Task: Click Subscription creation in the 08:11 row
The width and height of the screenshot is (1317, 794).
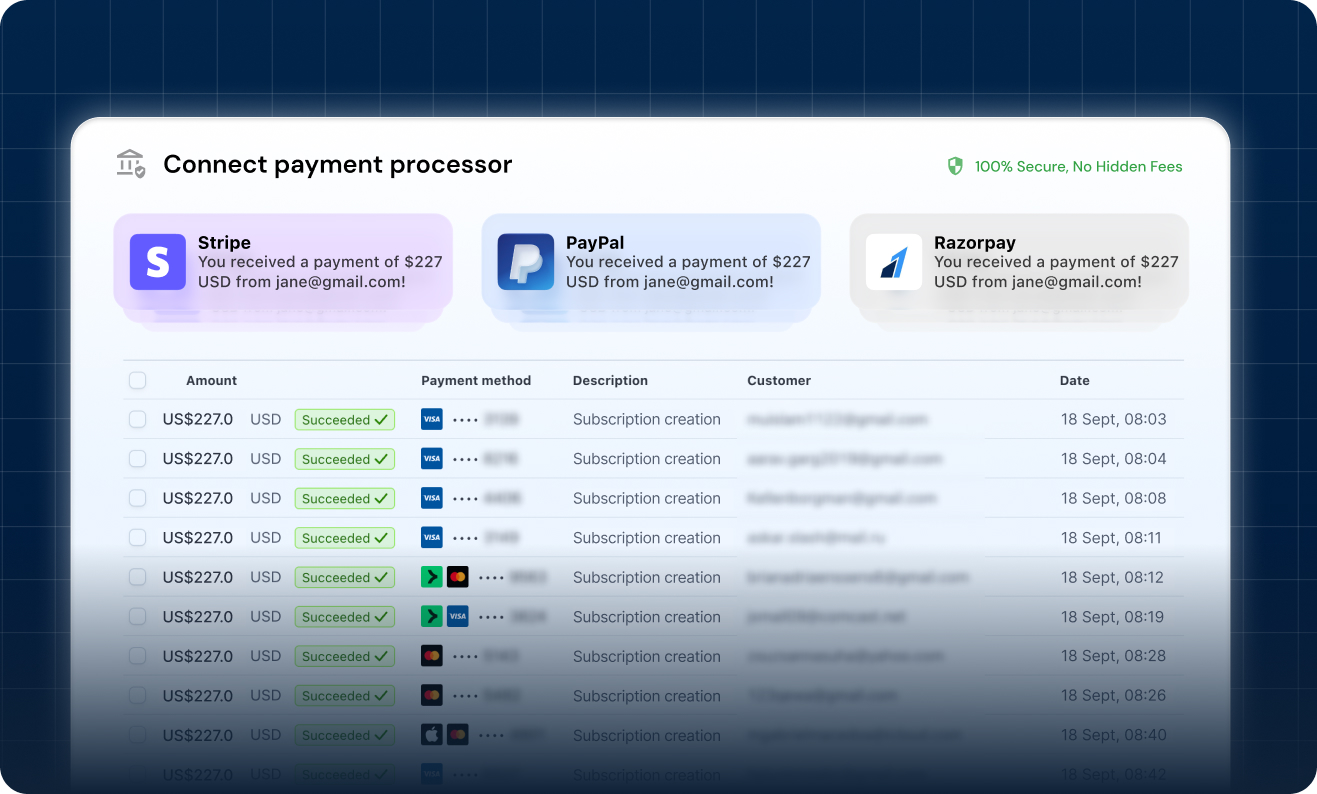Action: [647, 538]
